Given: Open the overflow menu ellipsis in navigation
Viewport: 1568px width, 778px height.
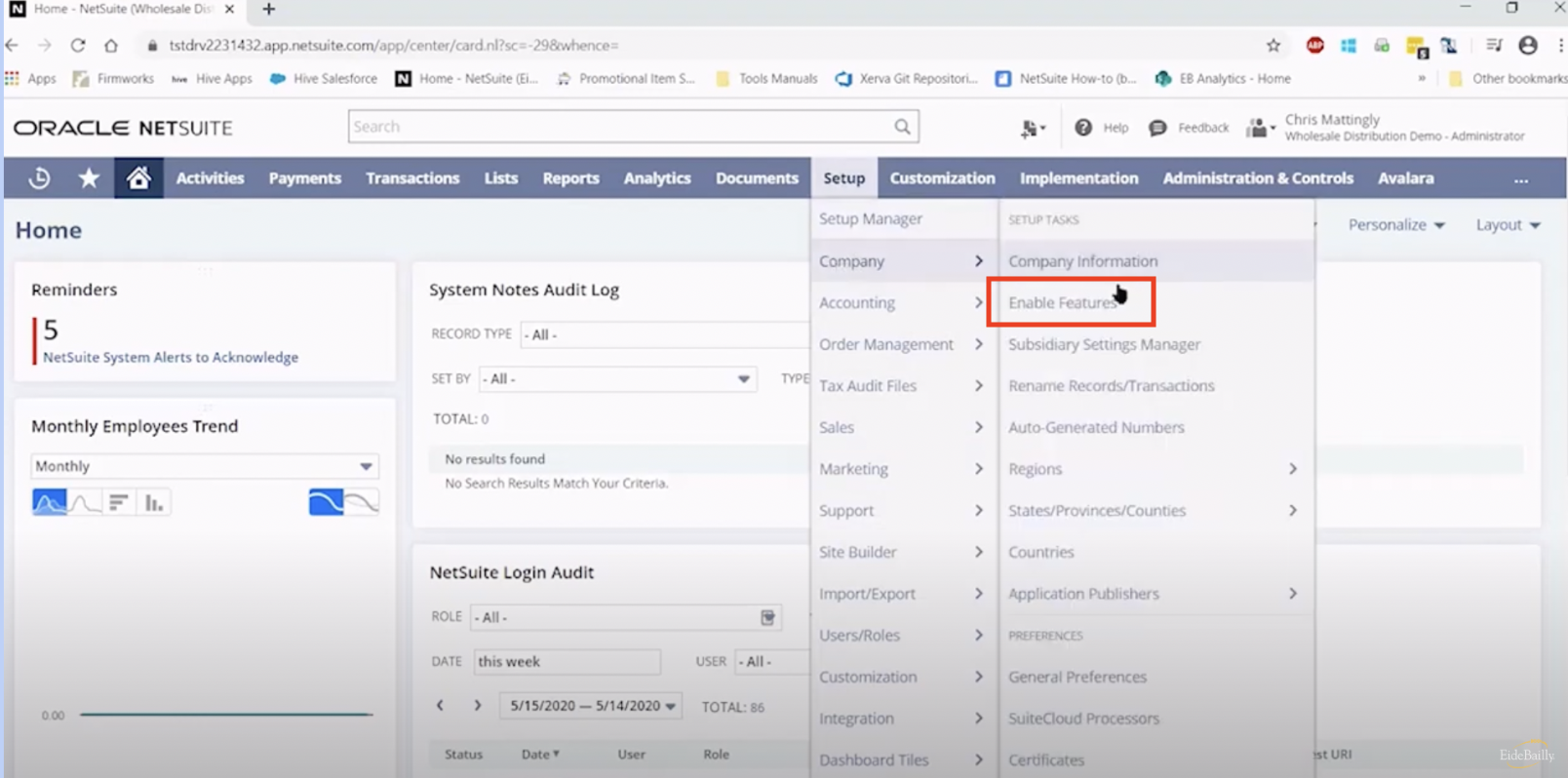Looking at the screenshot, I should click(1521, 178).
